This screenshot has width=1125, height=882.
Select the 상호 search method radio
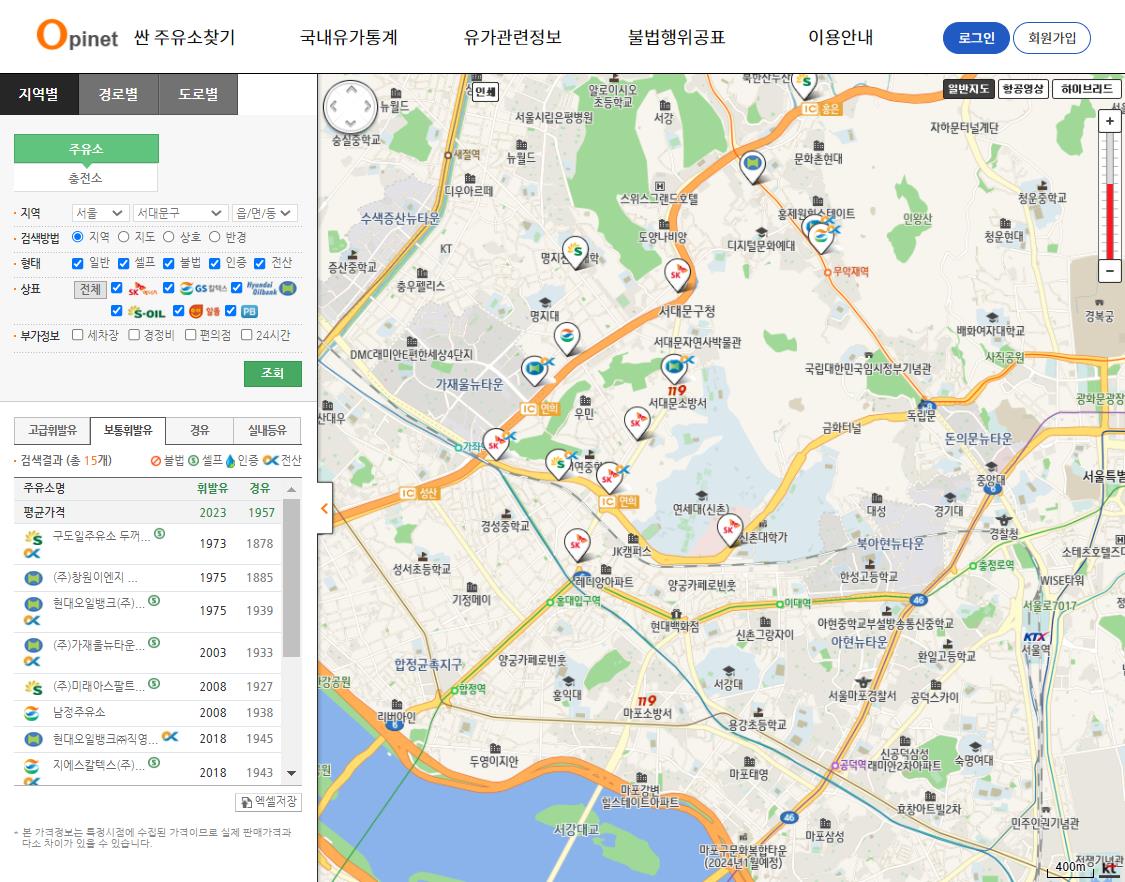[169, 237]
